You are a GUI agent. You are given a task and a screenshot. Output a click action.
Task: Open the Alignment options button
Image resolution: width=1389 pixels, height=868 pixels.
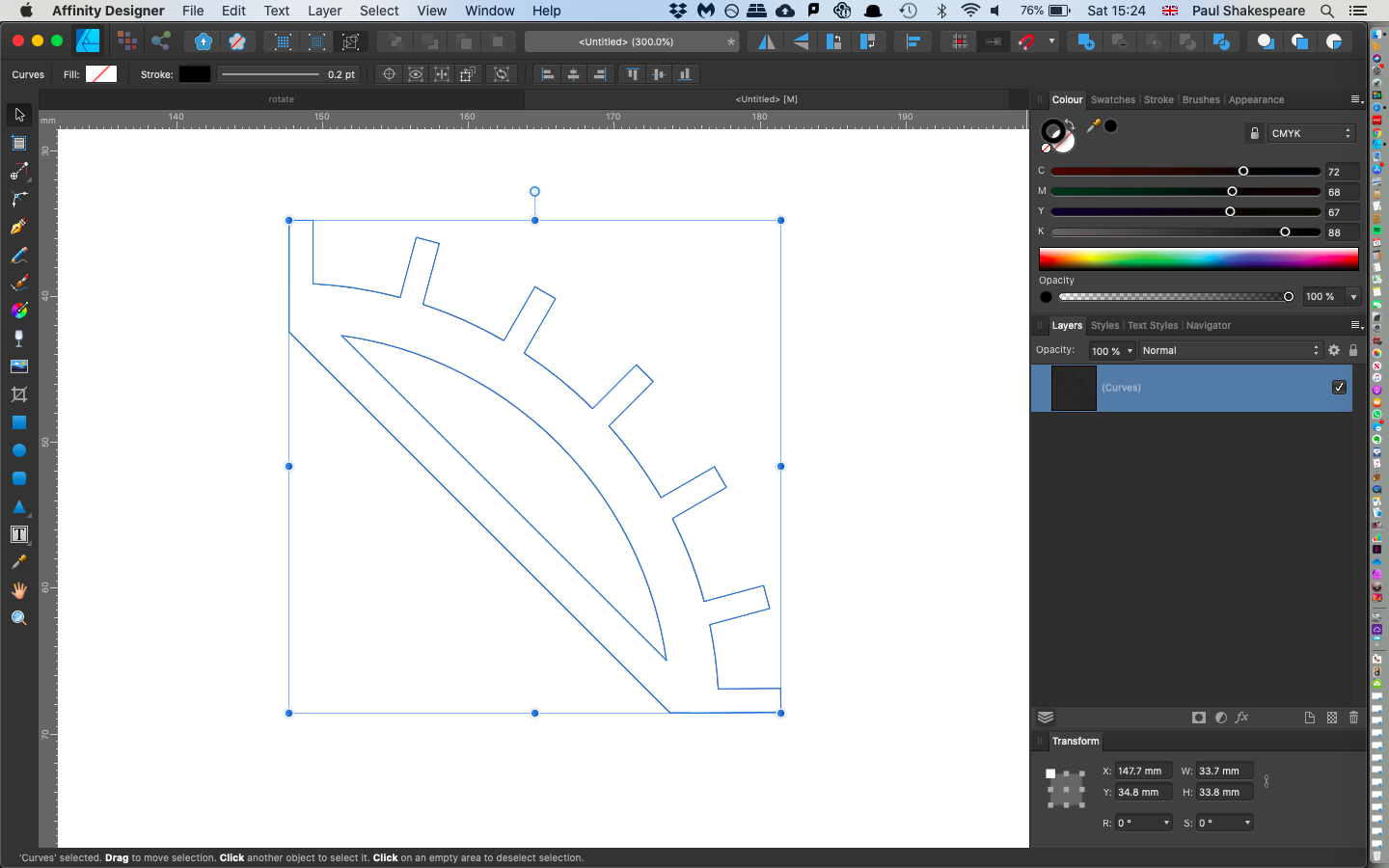(x=912, y=41)
